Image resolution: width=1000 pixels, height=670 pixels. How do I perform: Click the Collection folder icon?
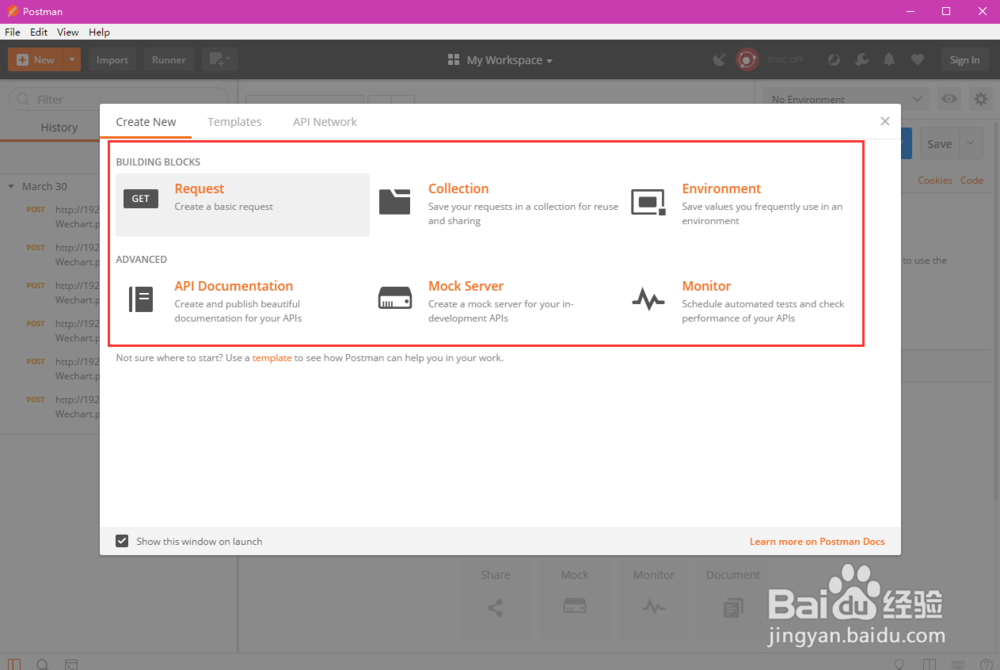[394, 201]
